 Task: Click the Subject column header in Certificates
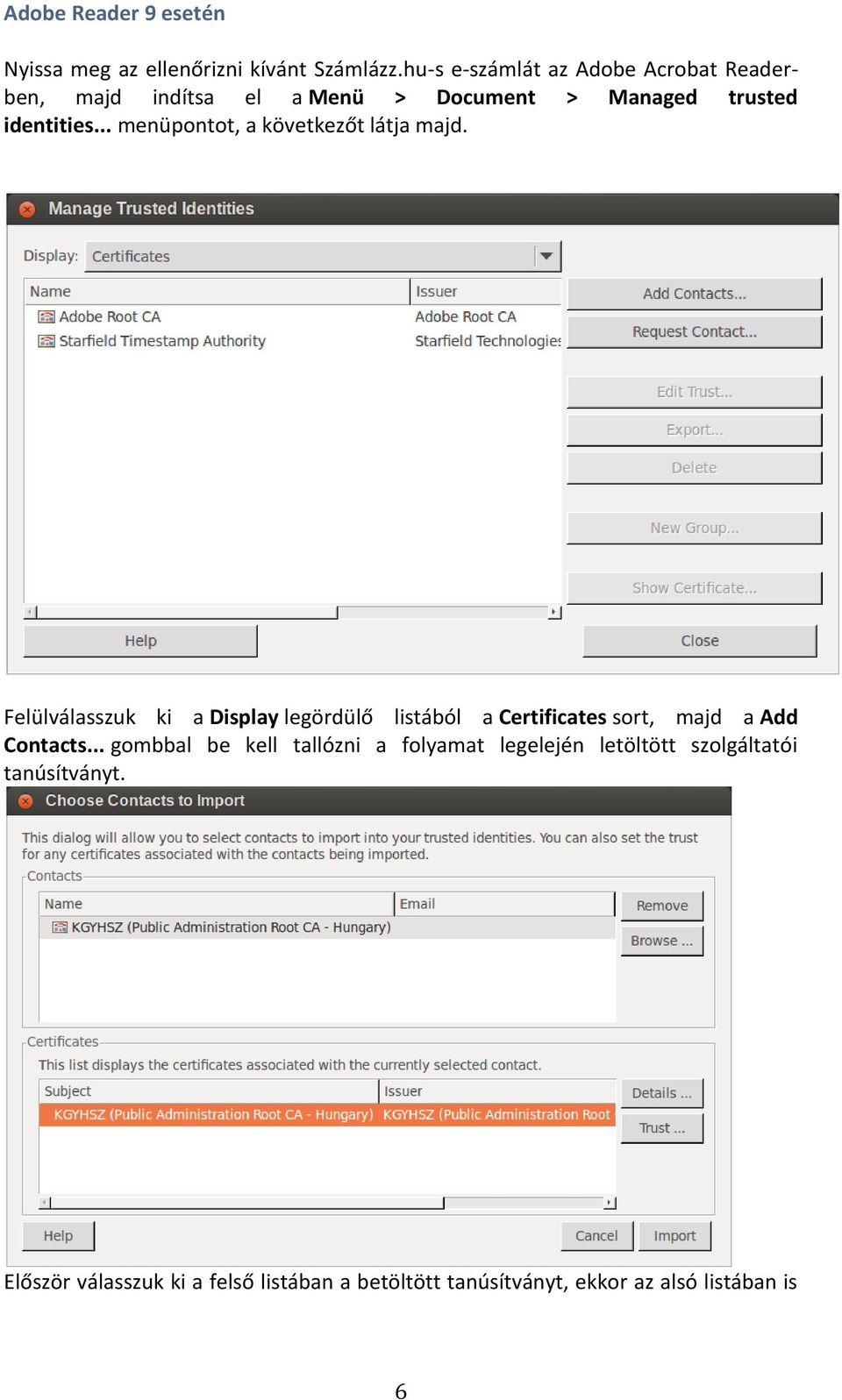click(209, 1091)
